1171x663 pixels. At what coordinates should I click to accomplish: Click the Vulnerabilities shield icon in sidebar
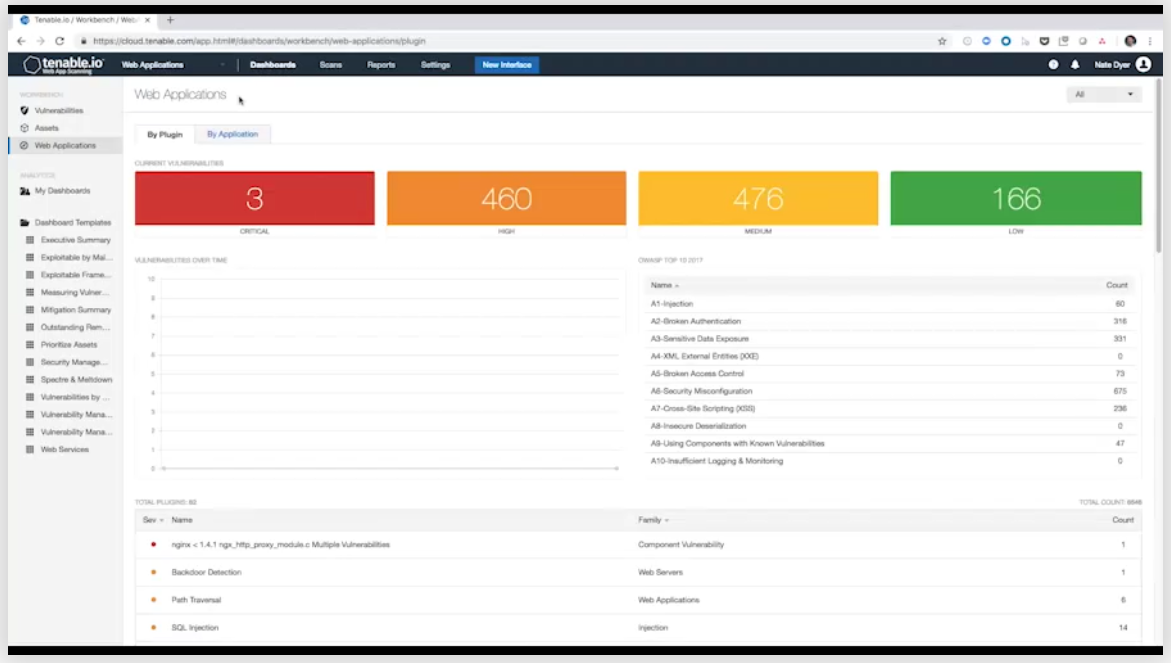[x=24, y=111]
